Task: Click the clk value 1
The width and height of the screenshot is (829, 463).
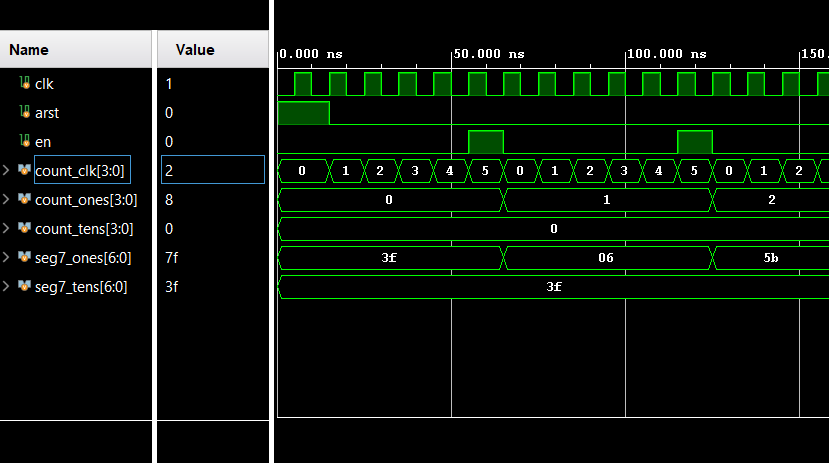Action: pos(169,84)
